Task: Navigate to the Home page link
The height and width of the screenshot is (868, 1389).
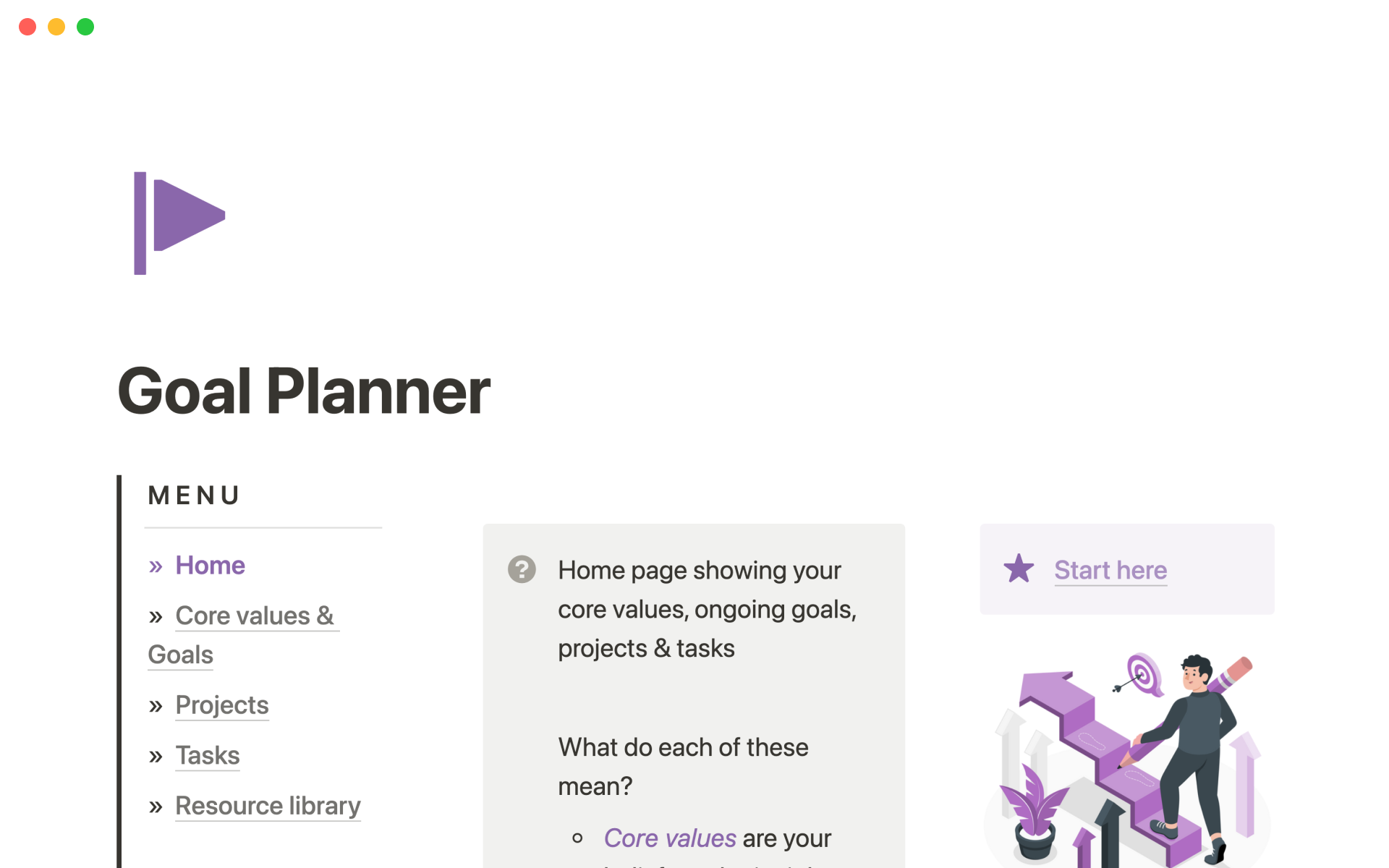Action: [211, 564]
